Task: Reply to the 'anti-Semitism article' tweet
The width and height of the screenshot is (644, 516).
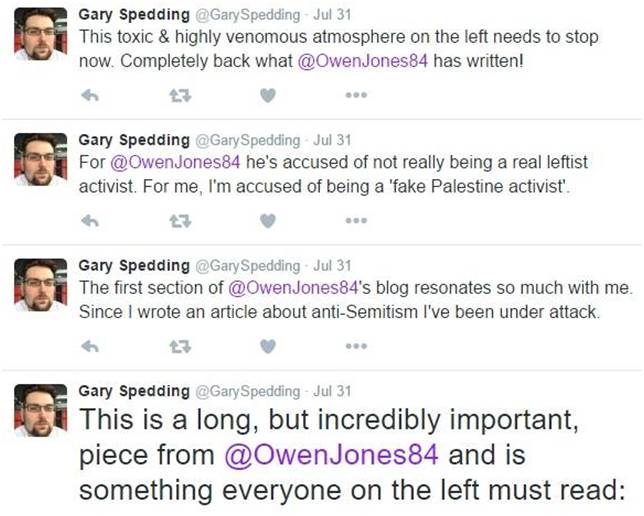Action: coord(90,347)
